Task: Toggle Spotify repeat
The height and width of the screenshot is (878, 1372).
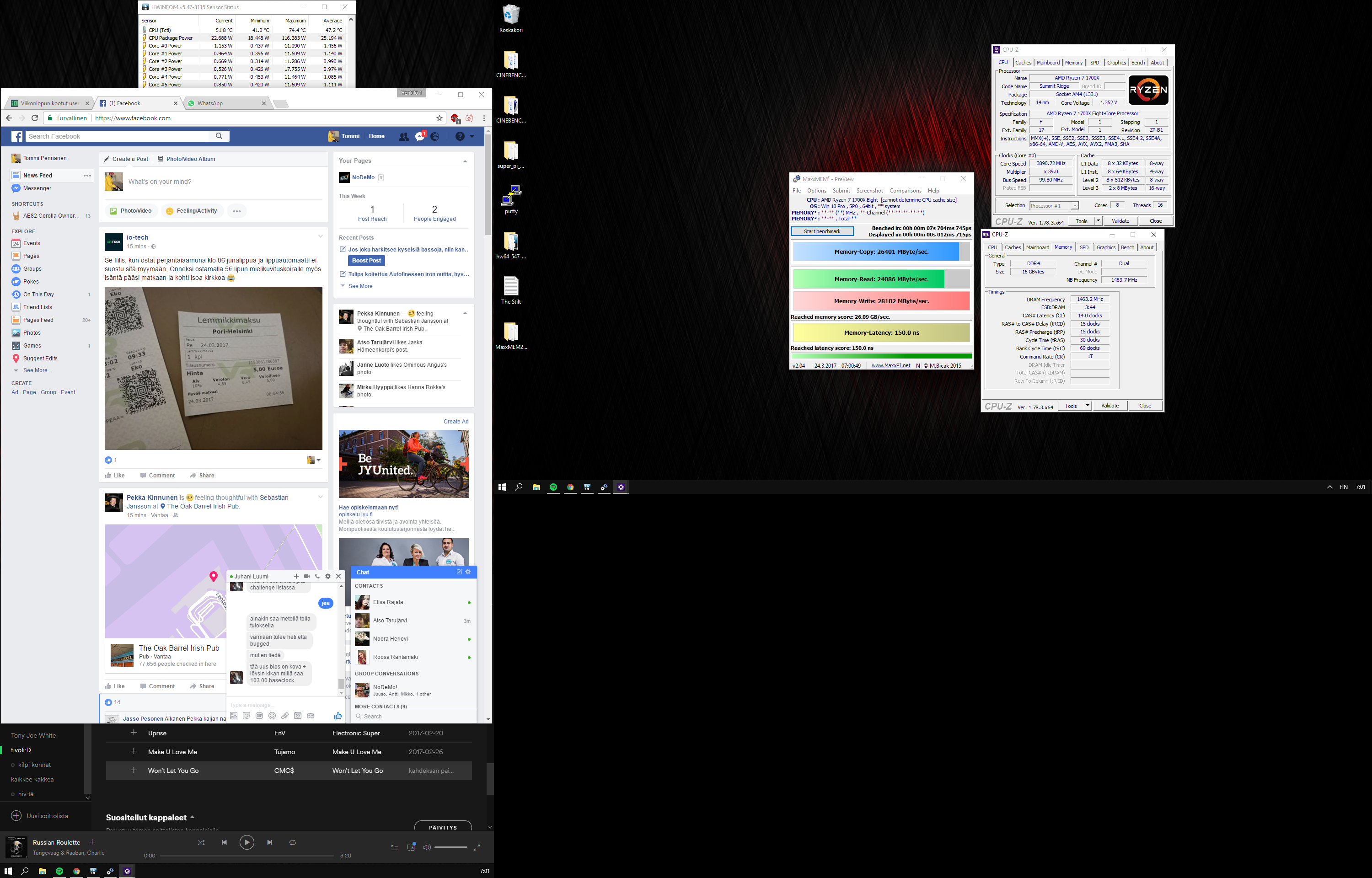Action: point(292,842)
